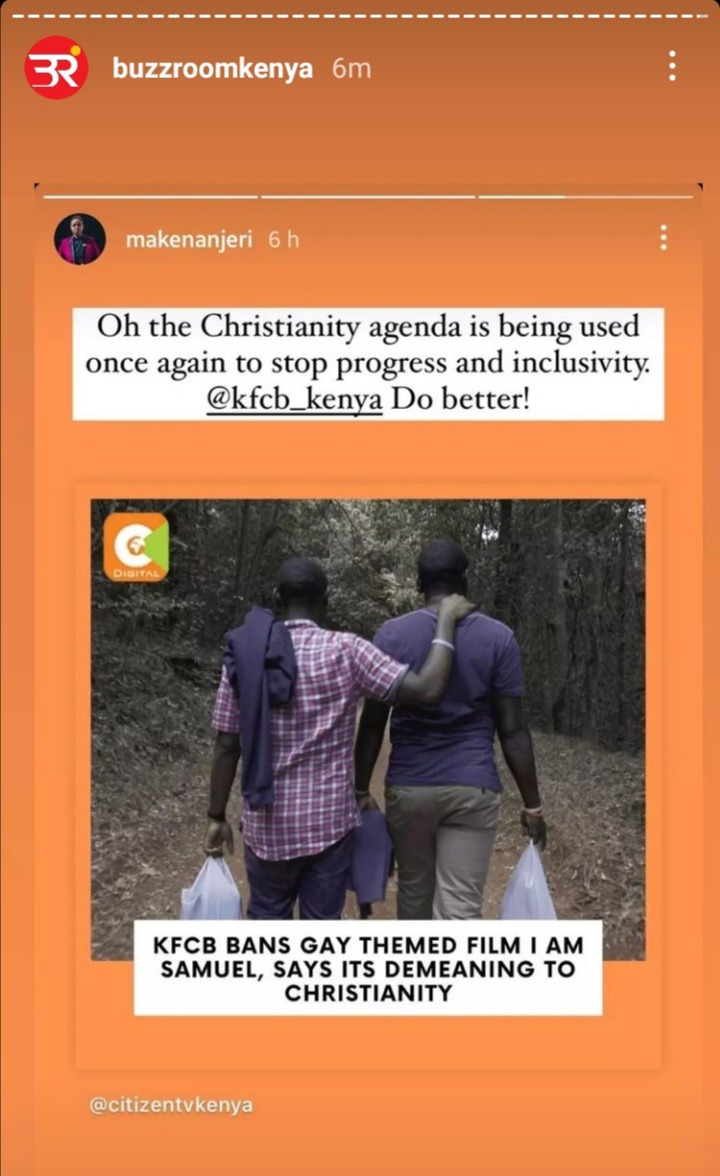
Task: Open the I Am Samuel film photo
Action: [368, 729]
